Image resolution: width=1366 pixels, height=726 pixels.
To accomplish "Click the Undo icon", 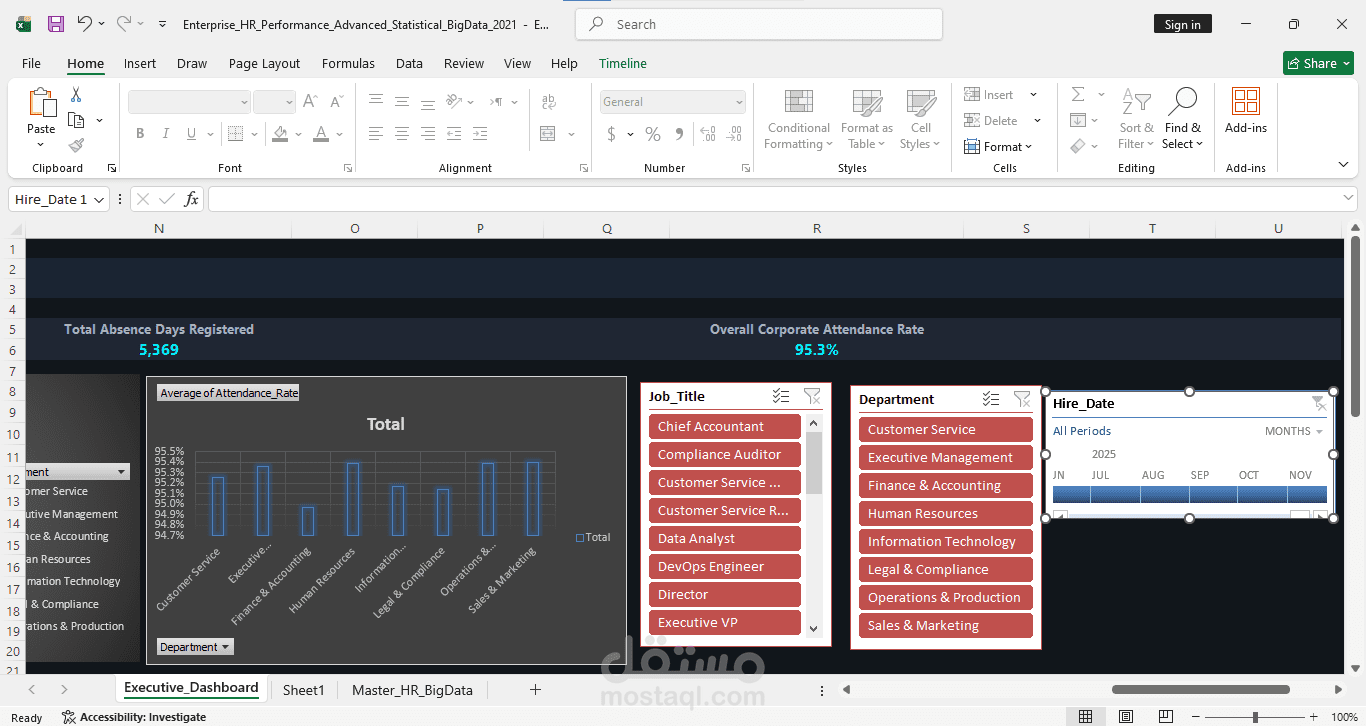I will pos(84,24).
